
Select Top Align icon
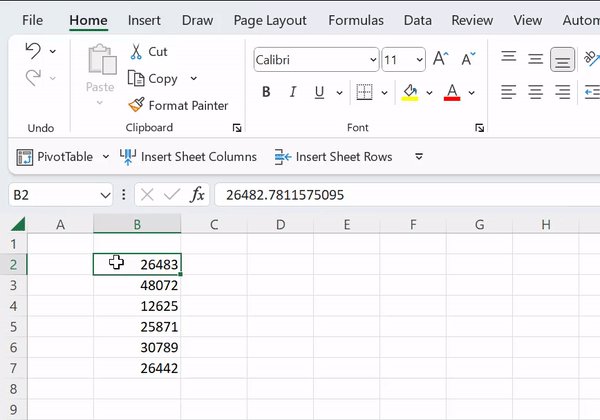[509, 59]
